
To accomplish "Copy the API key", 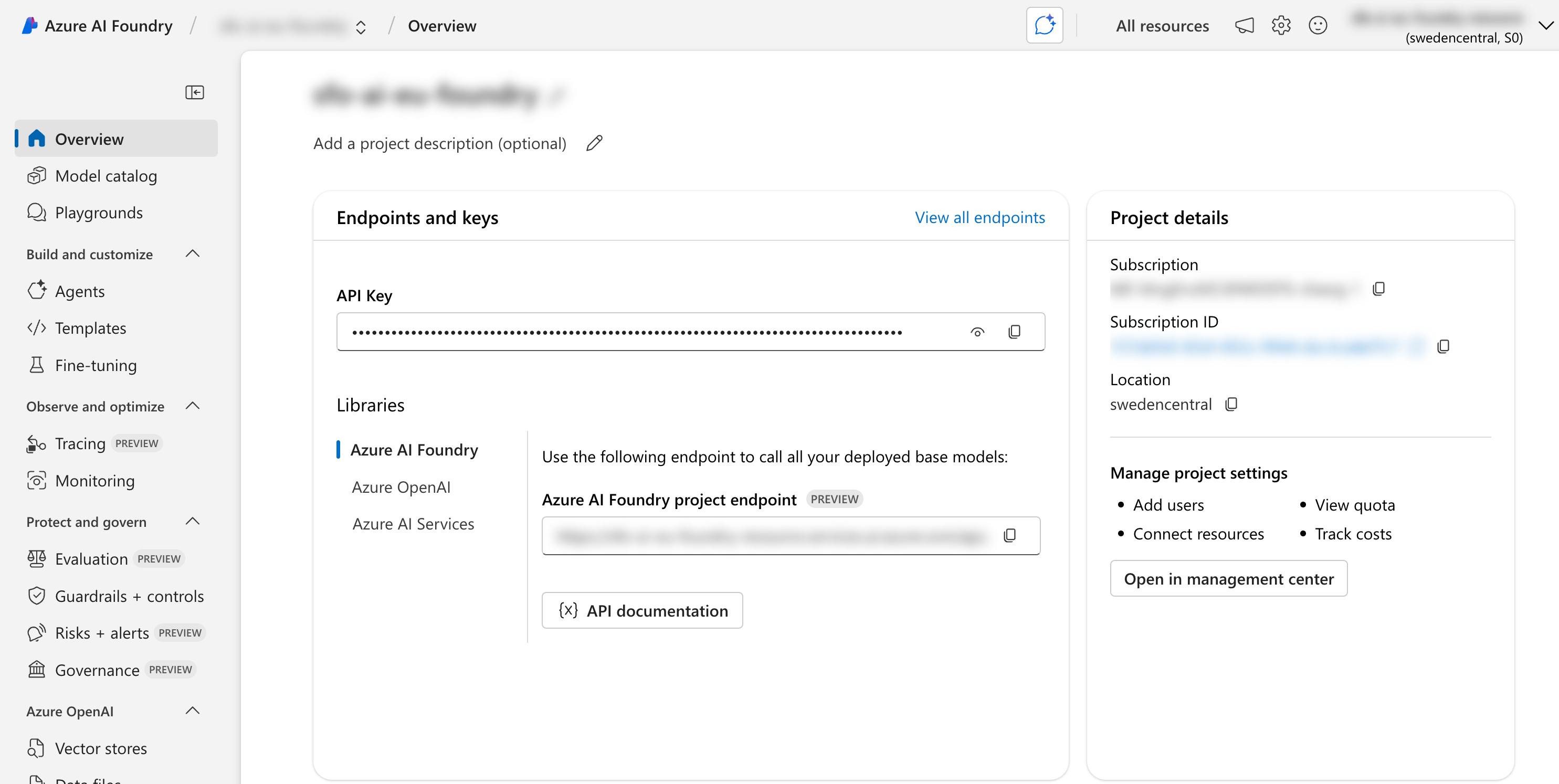I will (x=1014, y=332).
